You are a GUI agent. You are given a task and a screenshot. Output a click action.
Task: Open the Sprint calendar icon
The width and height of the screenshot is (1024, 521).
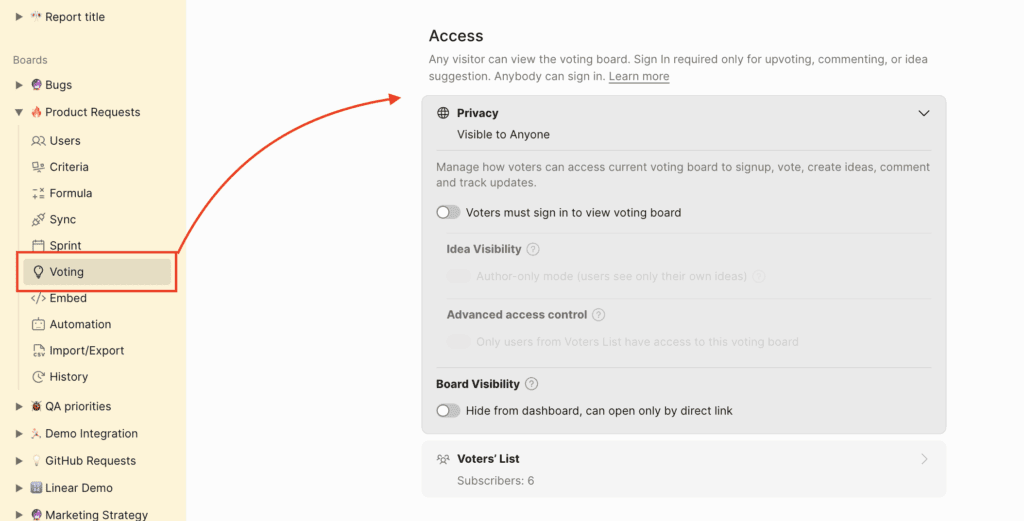tap(38, 245)
